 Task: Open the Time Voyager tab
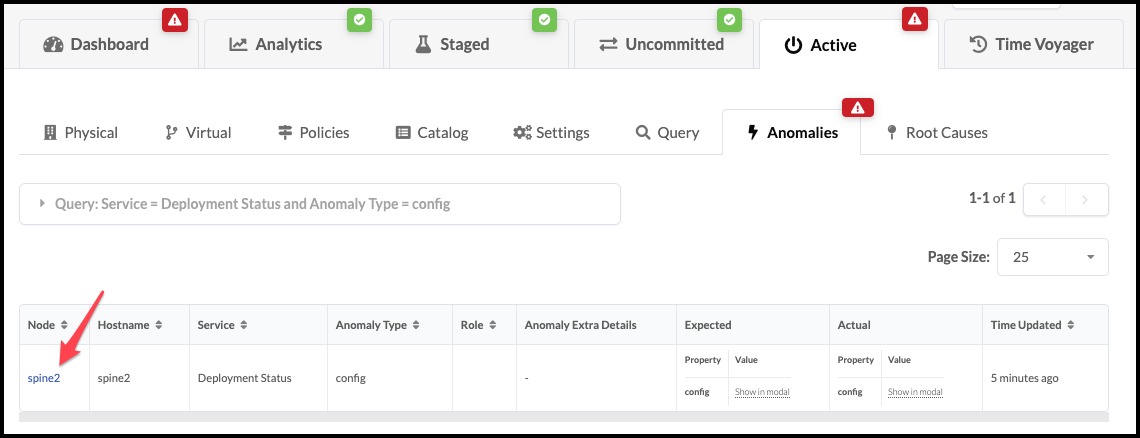pyautogui.click(x=1032, y=44)
